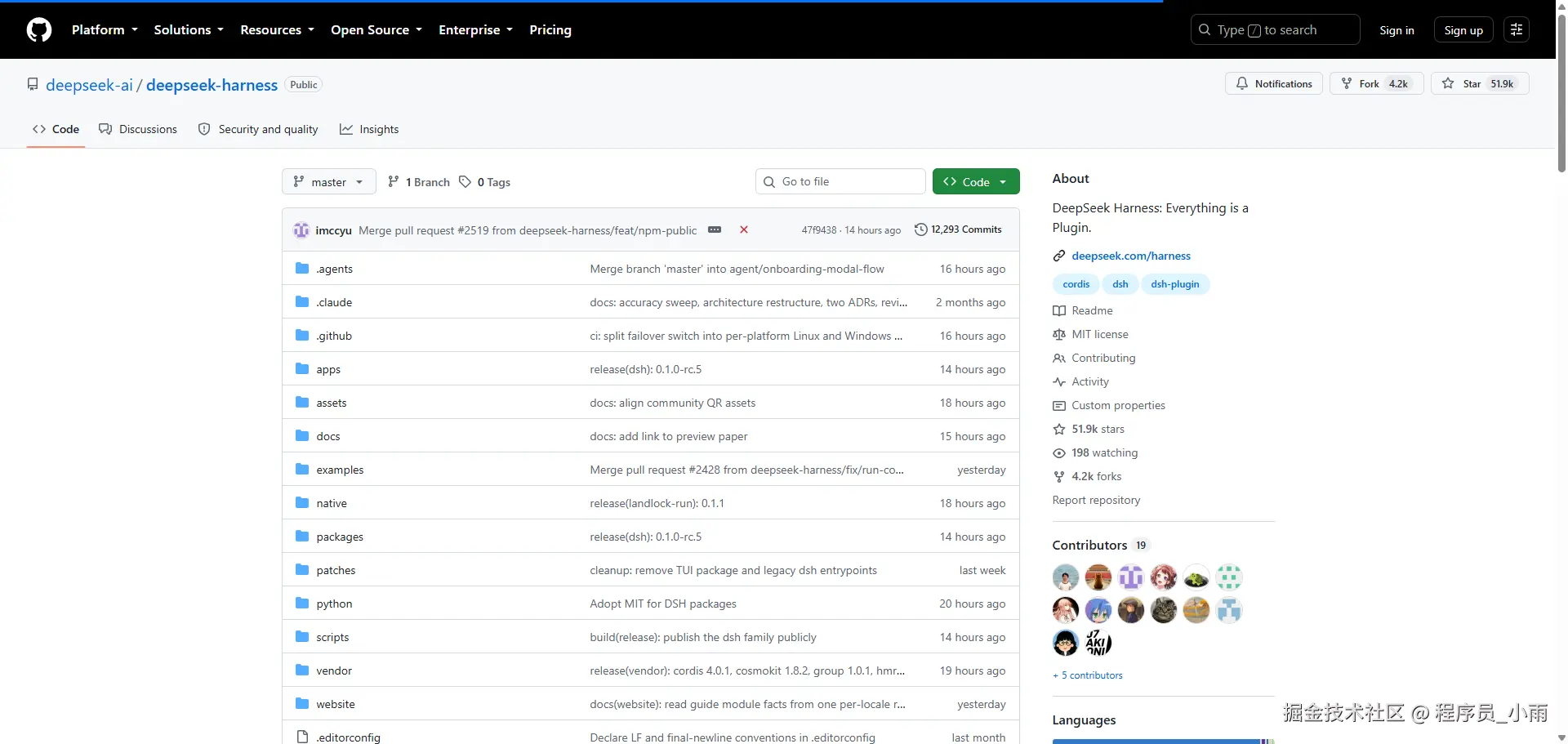Viewport: 1568px width, 744px height.
Task: Open the green Code dropdown button
Action: click(976, 182)
